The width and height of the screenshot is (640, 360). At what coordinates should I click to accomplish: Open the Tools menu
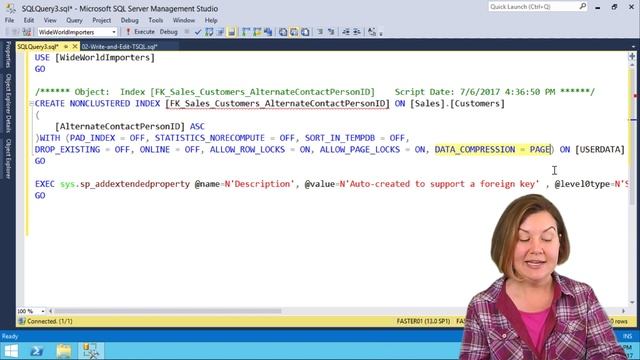(156, 20)
